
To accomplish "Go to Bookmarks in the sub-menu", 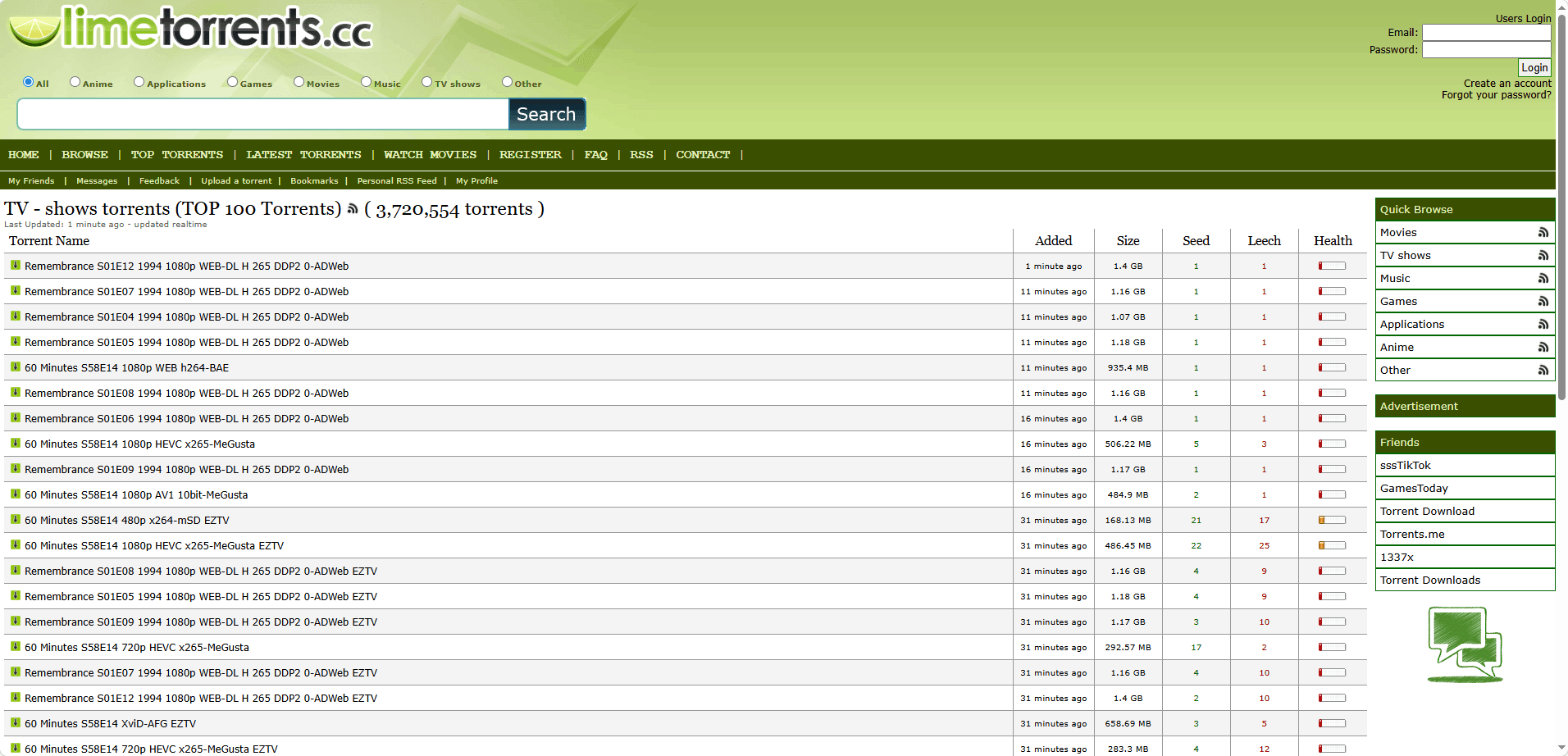I will click(x=314, y=181).
